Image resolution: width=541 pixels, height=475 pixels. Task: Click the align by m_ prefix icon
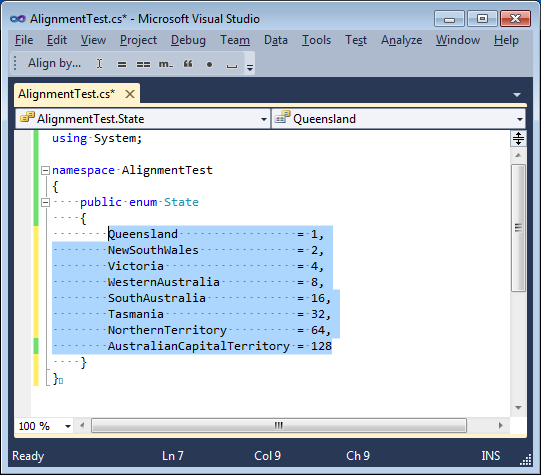pos(166,64)
